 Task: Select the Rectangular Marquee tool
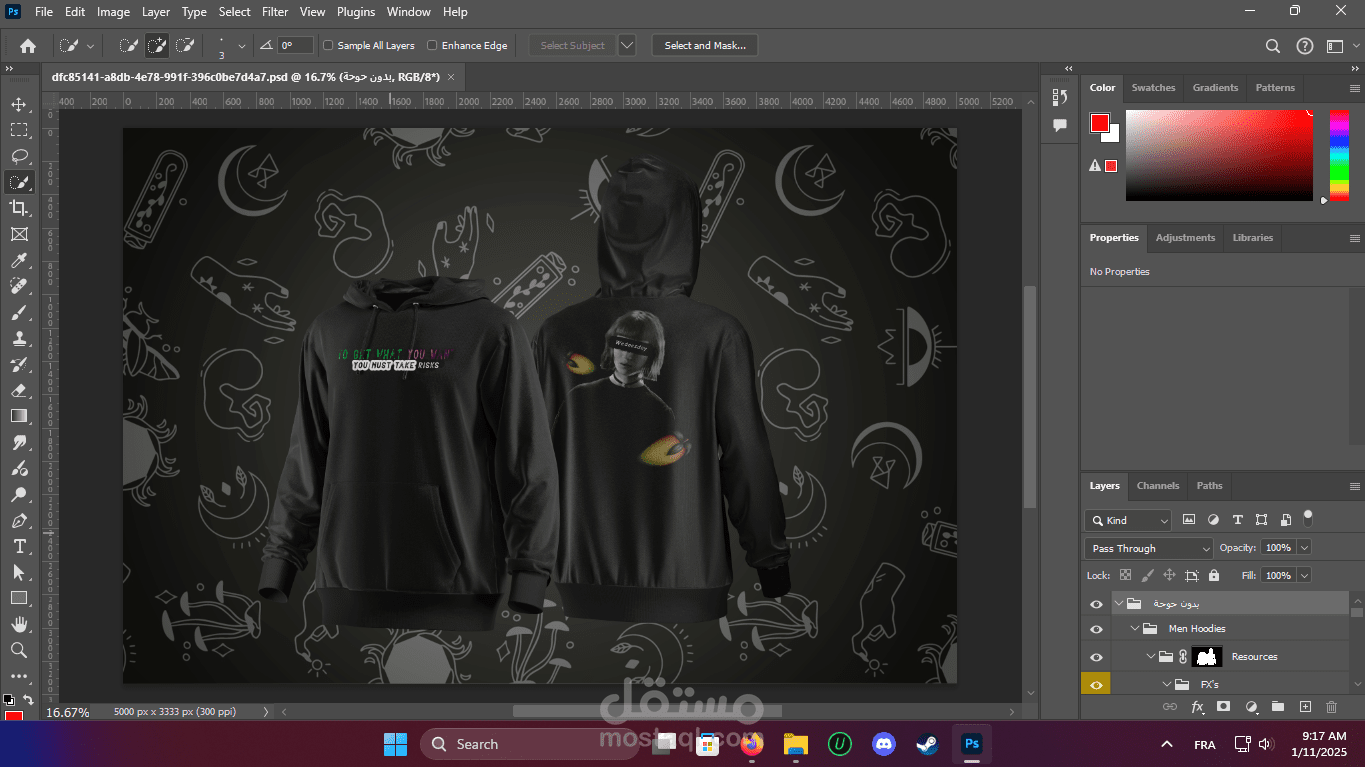point(19,130)
